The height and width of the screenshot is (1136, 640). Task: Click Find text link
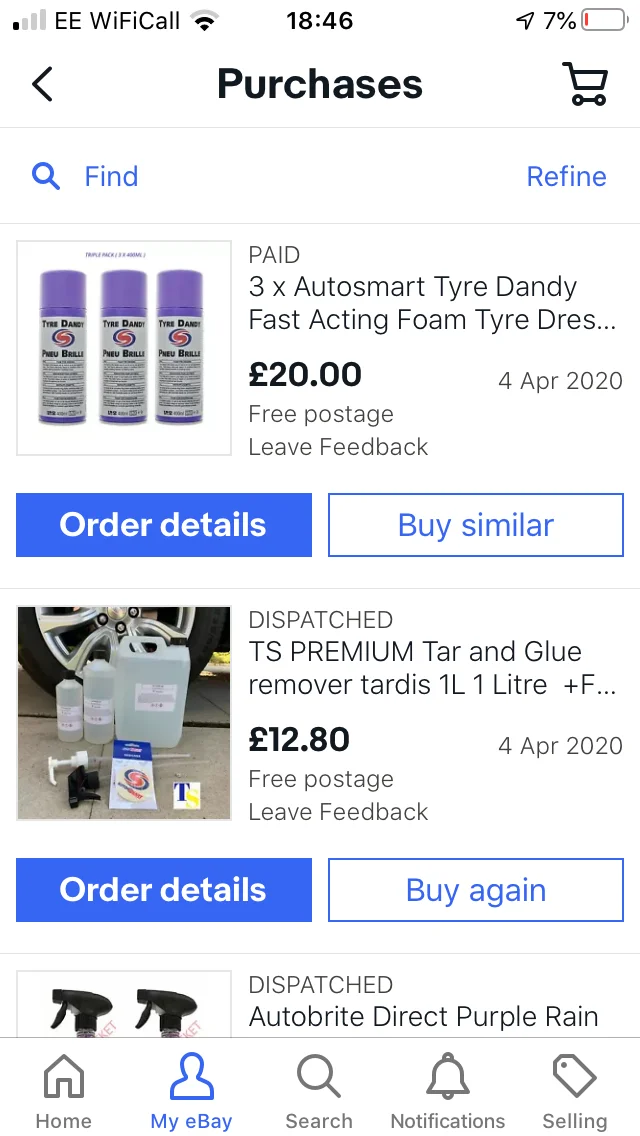point(111,176)
